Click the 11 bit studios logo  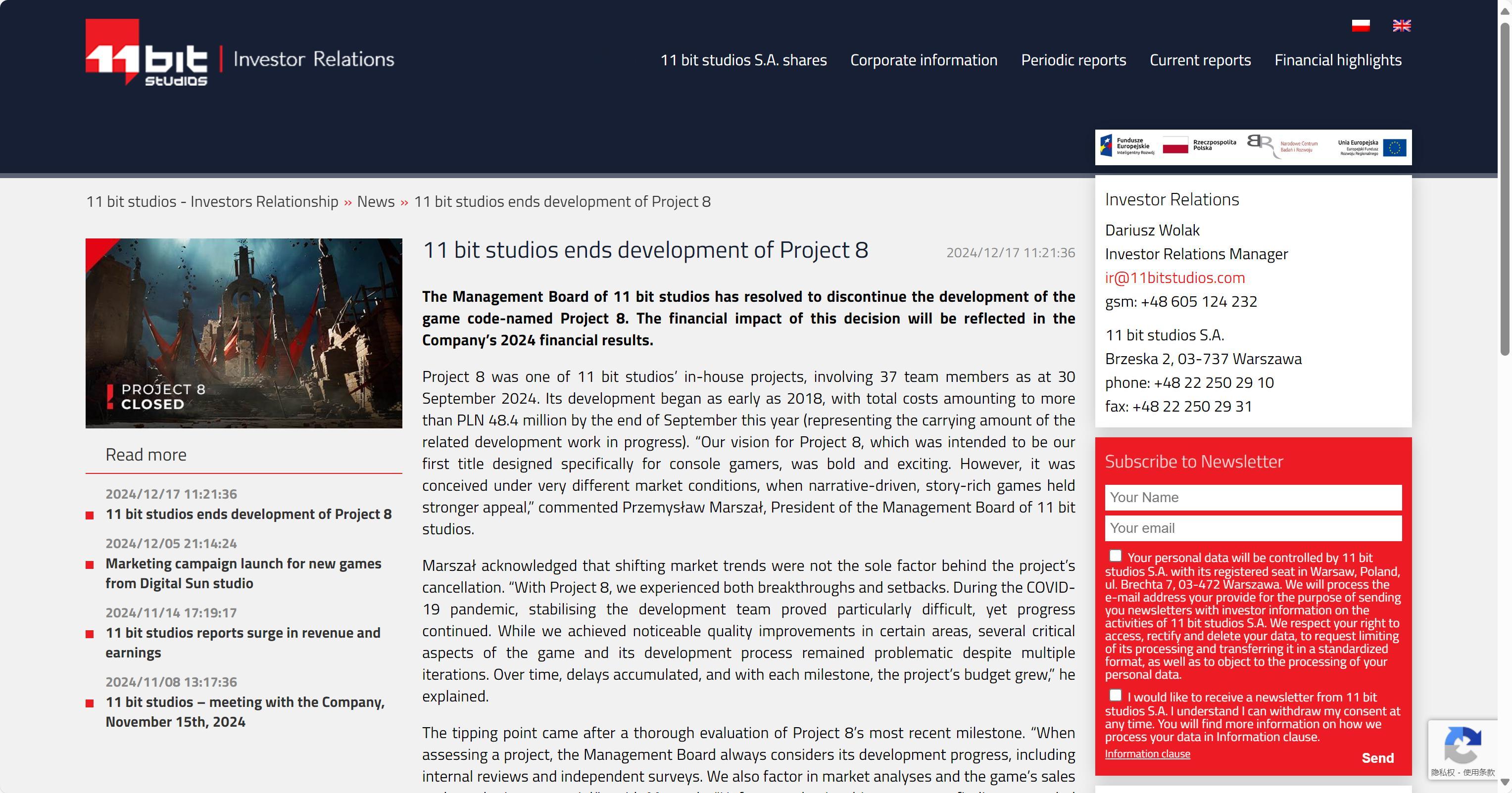(146, 53)
